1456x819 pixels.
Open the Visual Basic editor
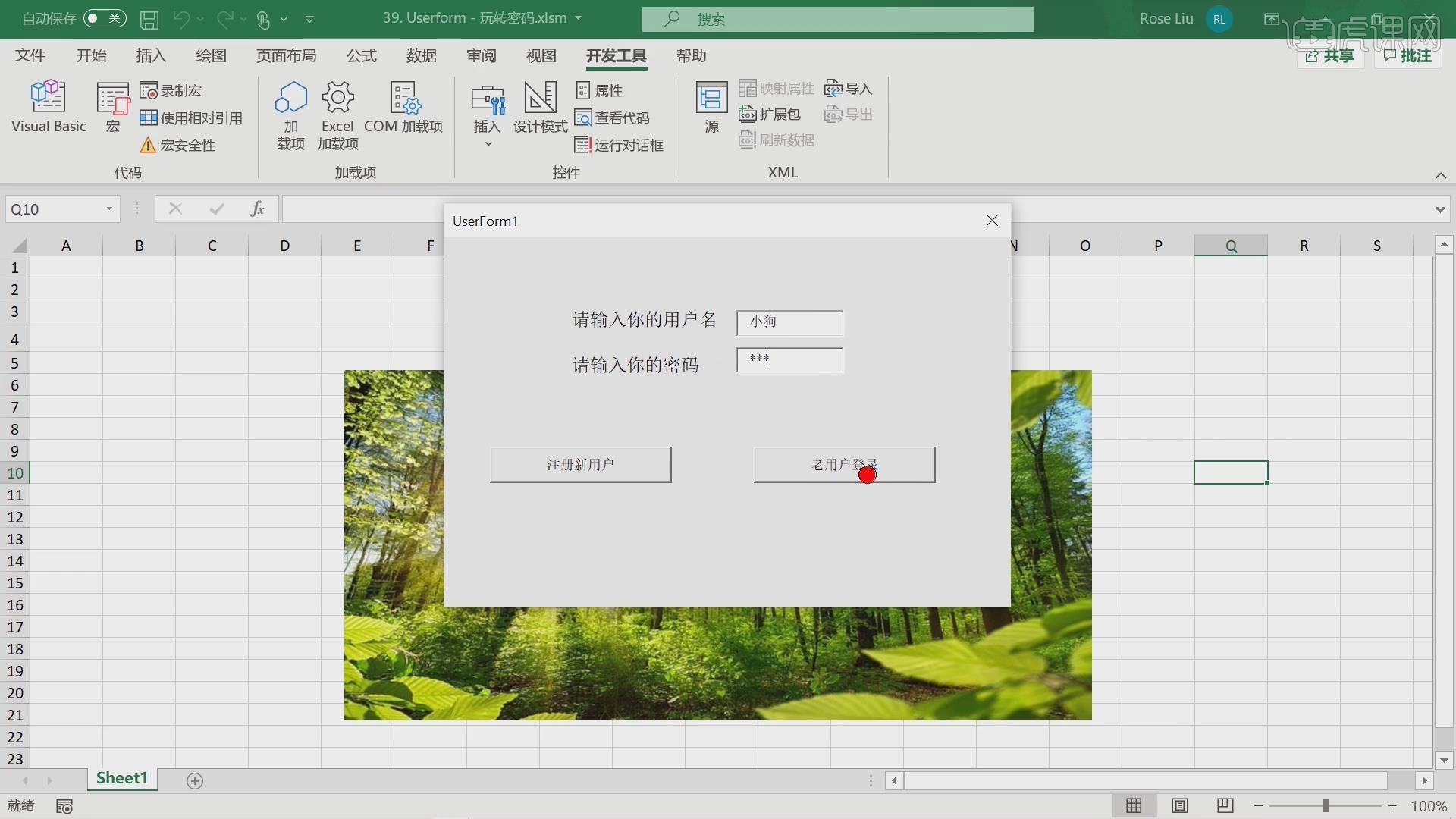[49, 107]
